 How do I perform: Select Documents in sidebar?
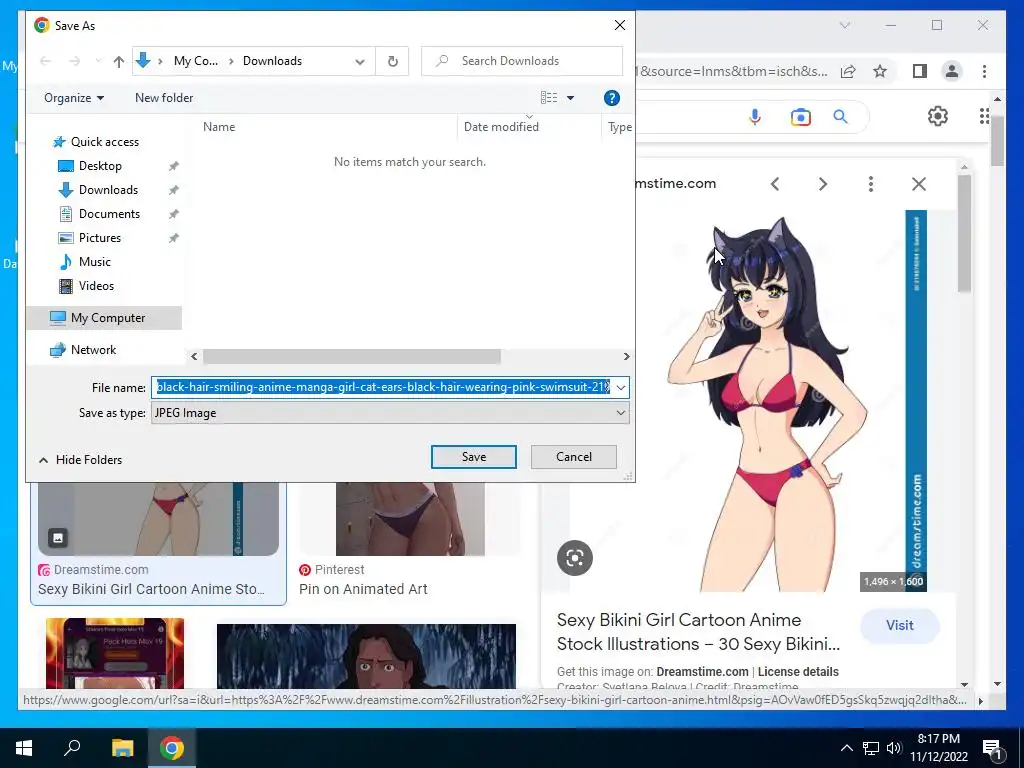click(x=109, y=214)
